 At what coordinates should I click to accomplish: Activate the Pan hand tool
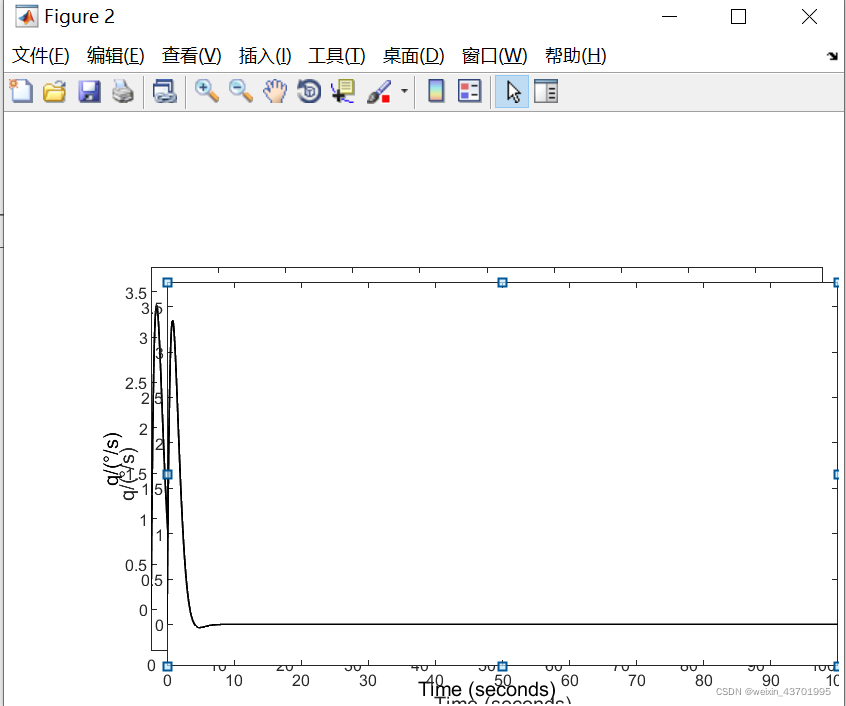click(x=275, y=91)
